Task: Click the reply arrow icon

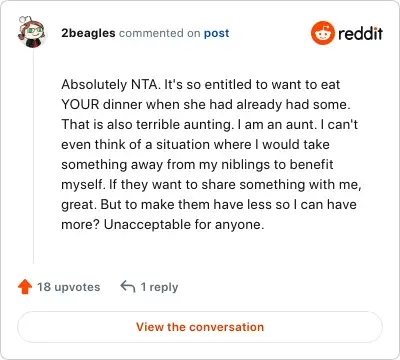Action: pos(128,286)
